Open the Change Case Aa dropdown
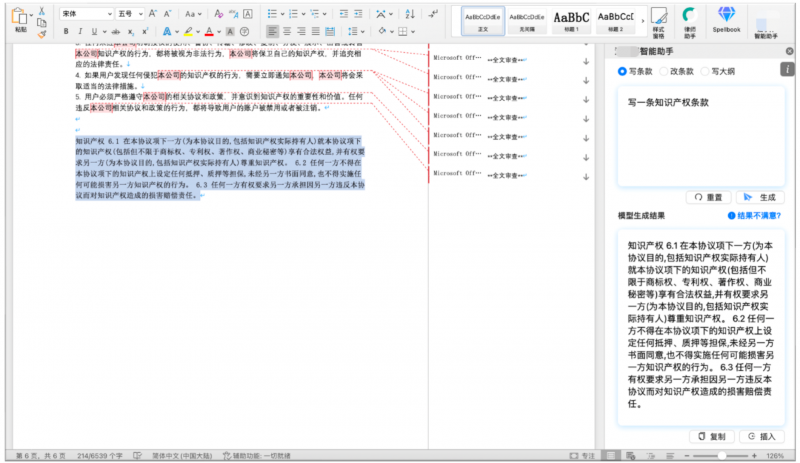Viewport: 800px width, 463px height. coord(193,14)
